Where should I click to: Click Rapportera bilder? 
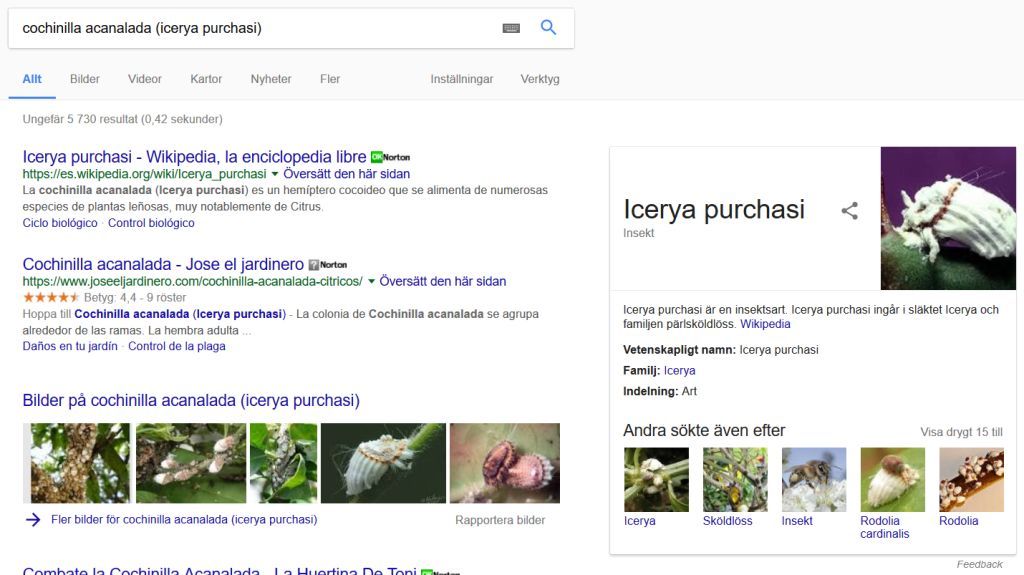(x=500, y=520)
